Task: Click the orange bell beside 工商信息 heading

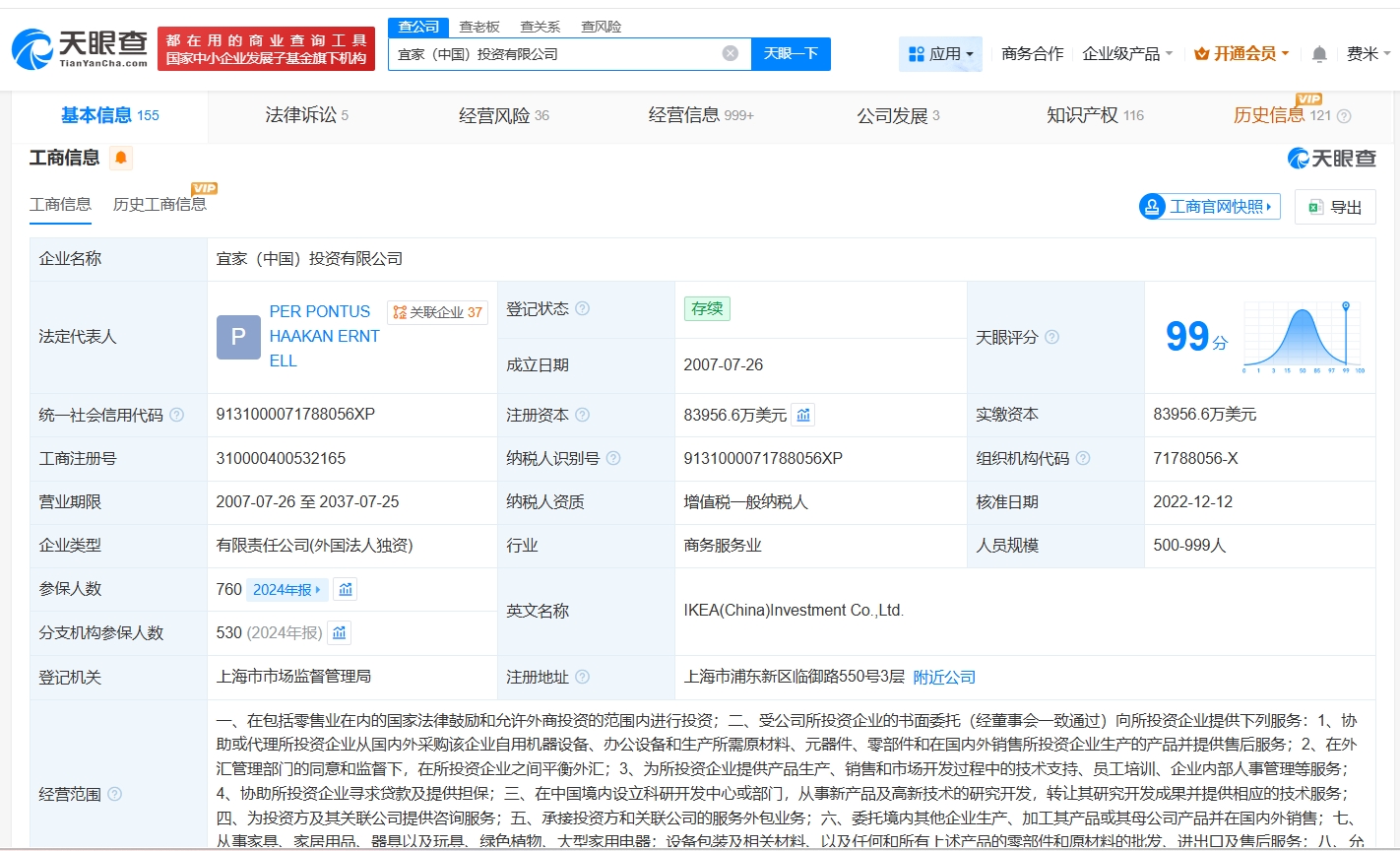Action: pos(121,158)
